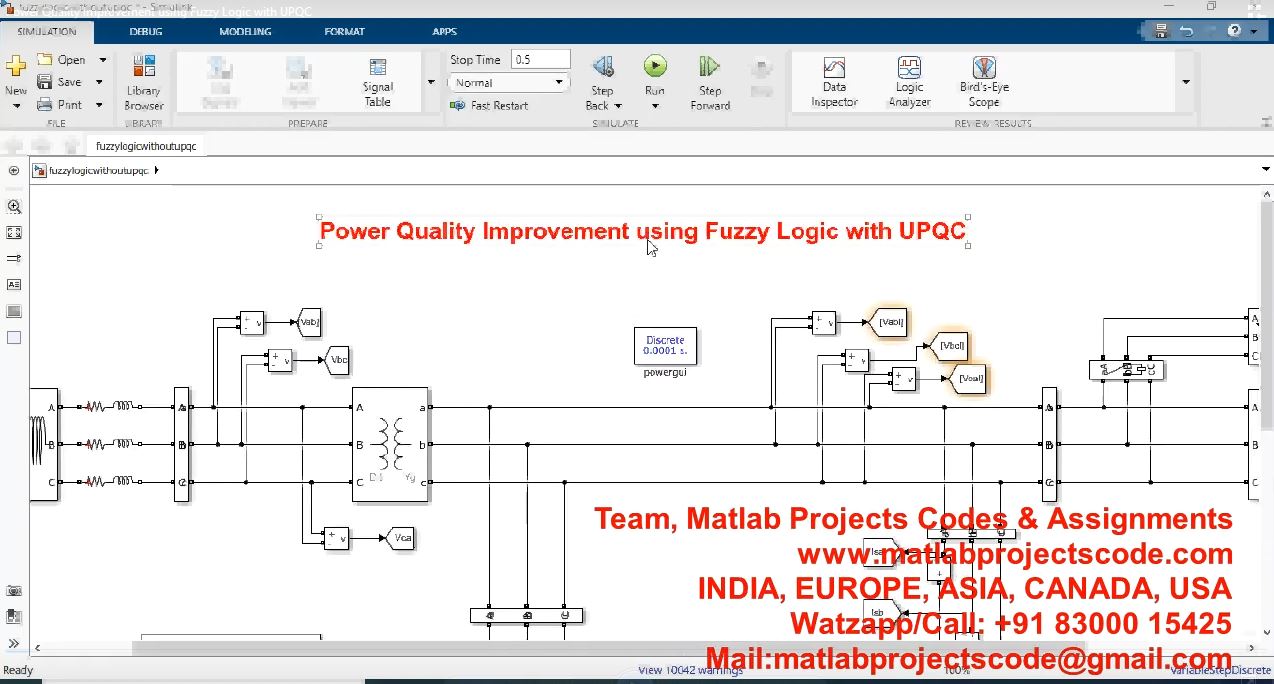Open the simulation mode Normal dropdown

click(509, 83)
